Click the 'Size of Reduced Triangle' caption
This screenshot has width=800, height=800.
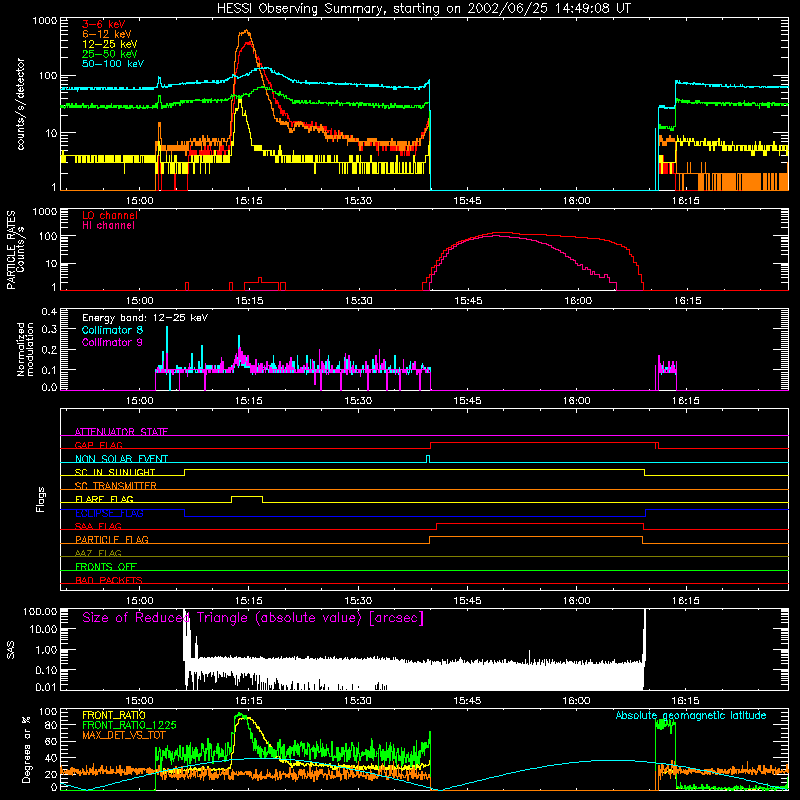point(253,618)
